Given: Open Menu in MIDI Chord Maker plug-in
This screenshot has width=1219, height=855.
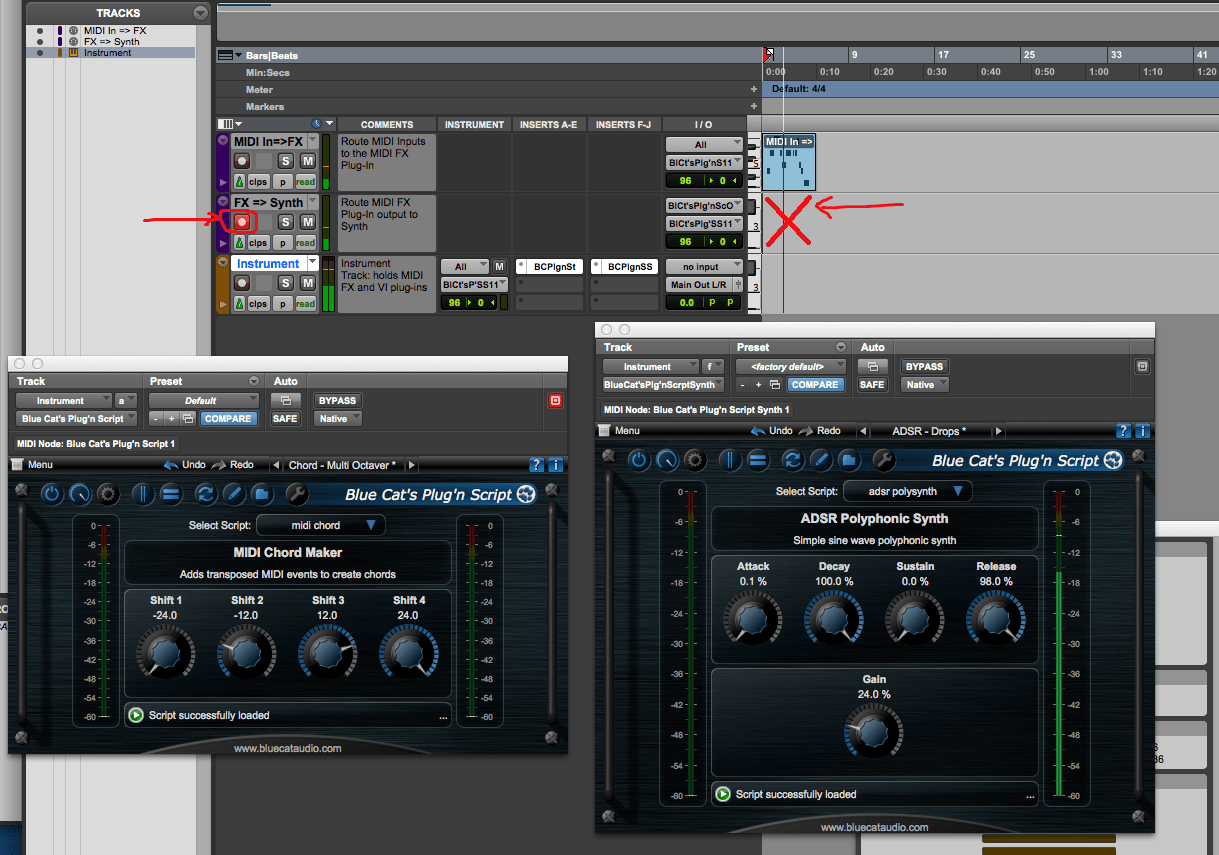Looking at the screenshot, I should coord(33,465).
